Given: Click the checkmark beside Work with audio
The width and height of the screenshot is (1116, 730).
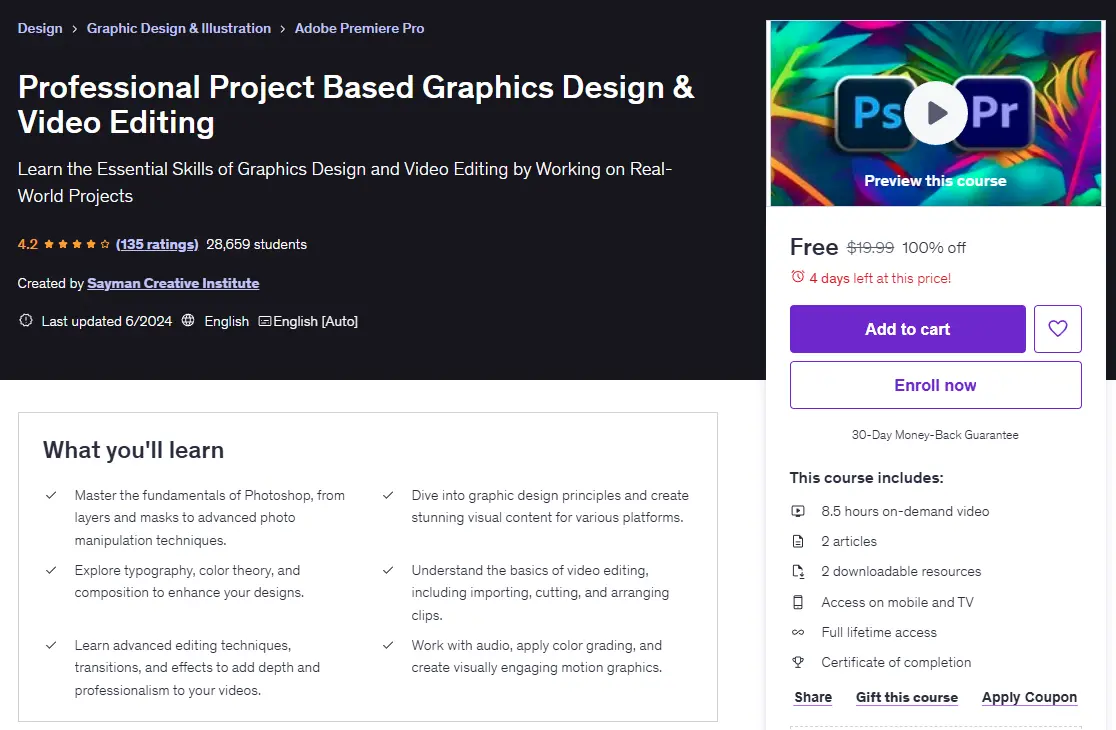Looking at the screenshot, I should [x=388, y=645].
